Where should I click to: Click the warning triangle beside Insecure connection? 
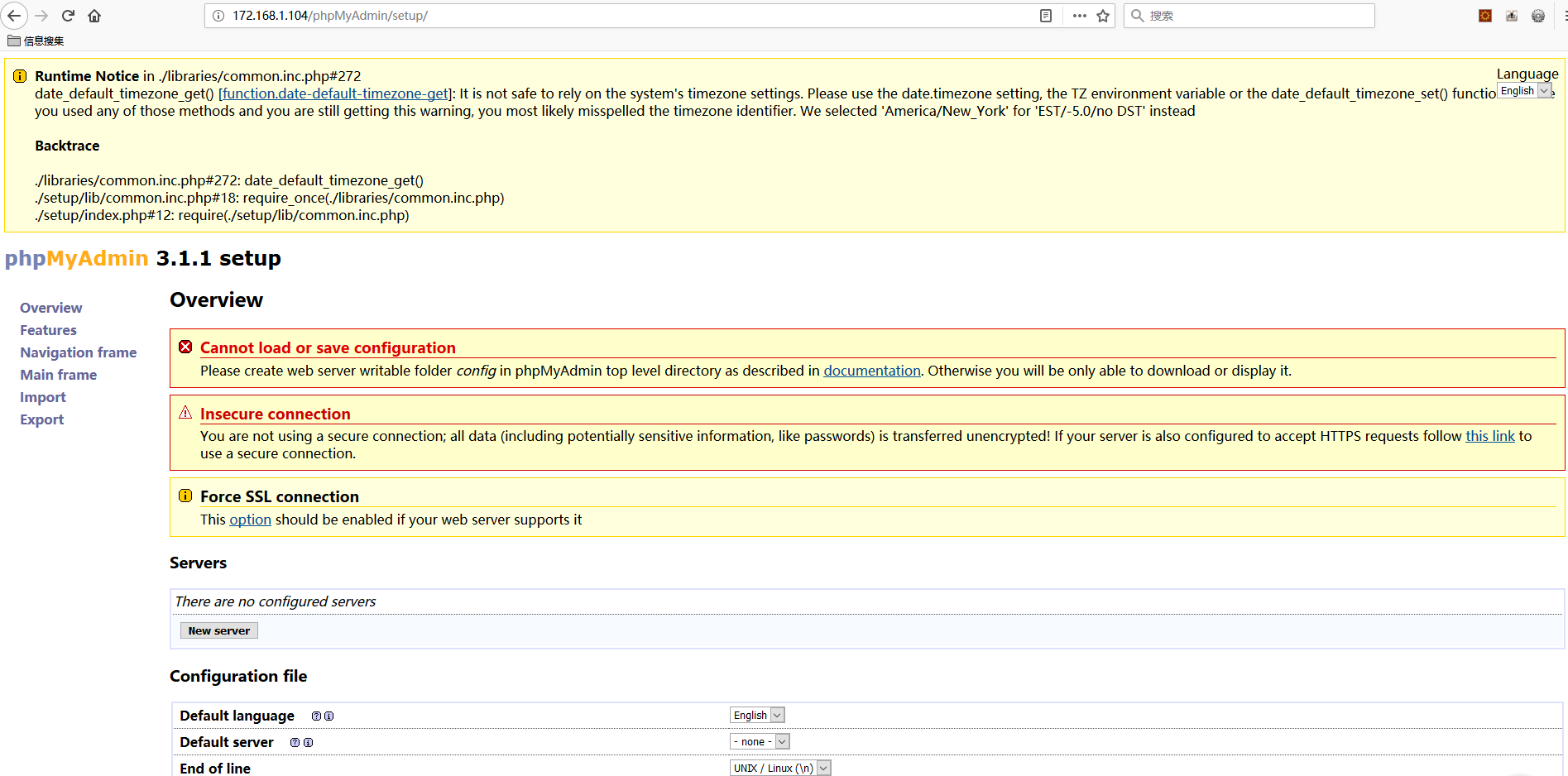[185, 412]
